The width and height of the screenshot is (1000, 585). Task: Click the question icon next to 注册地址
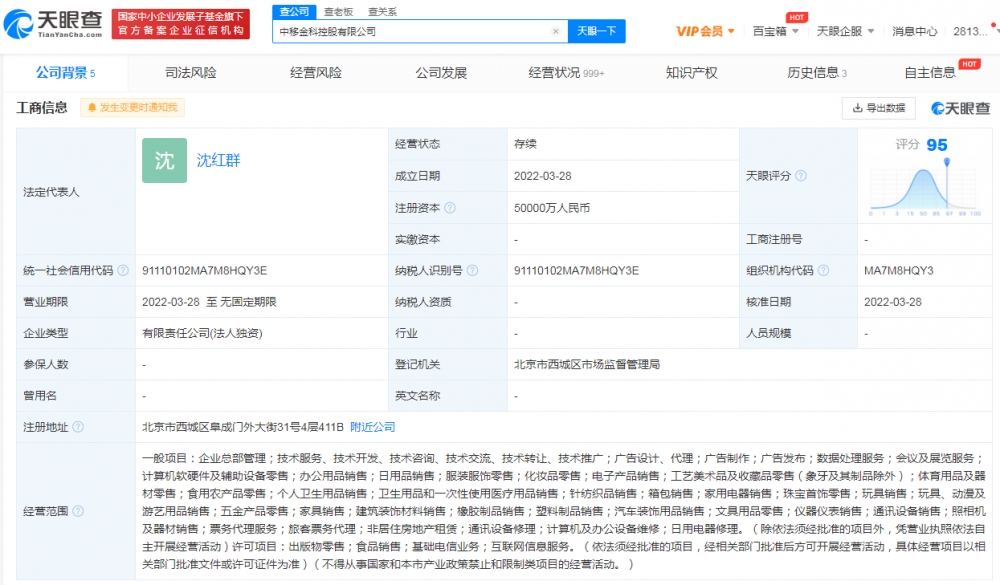coord(78,427)
